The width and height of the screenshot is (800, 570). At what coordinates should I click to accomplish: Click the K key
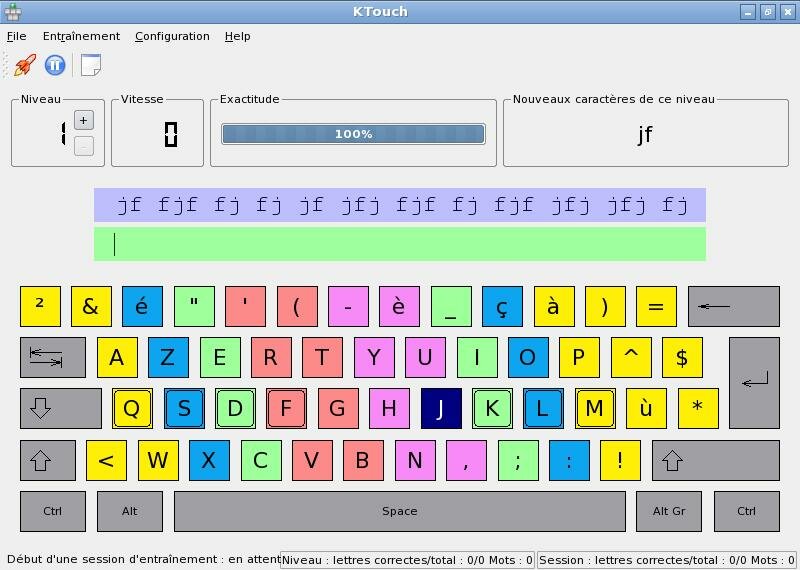tap(492, 408)
